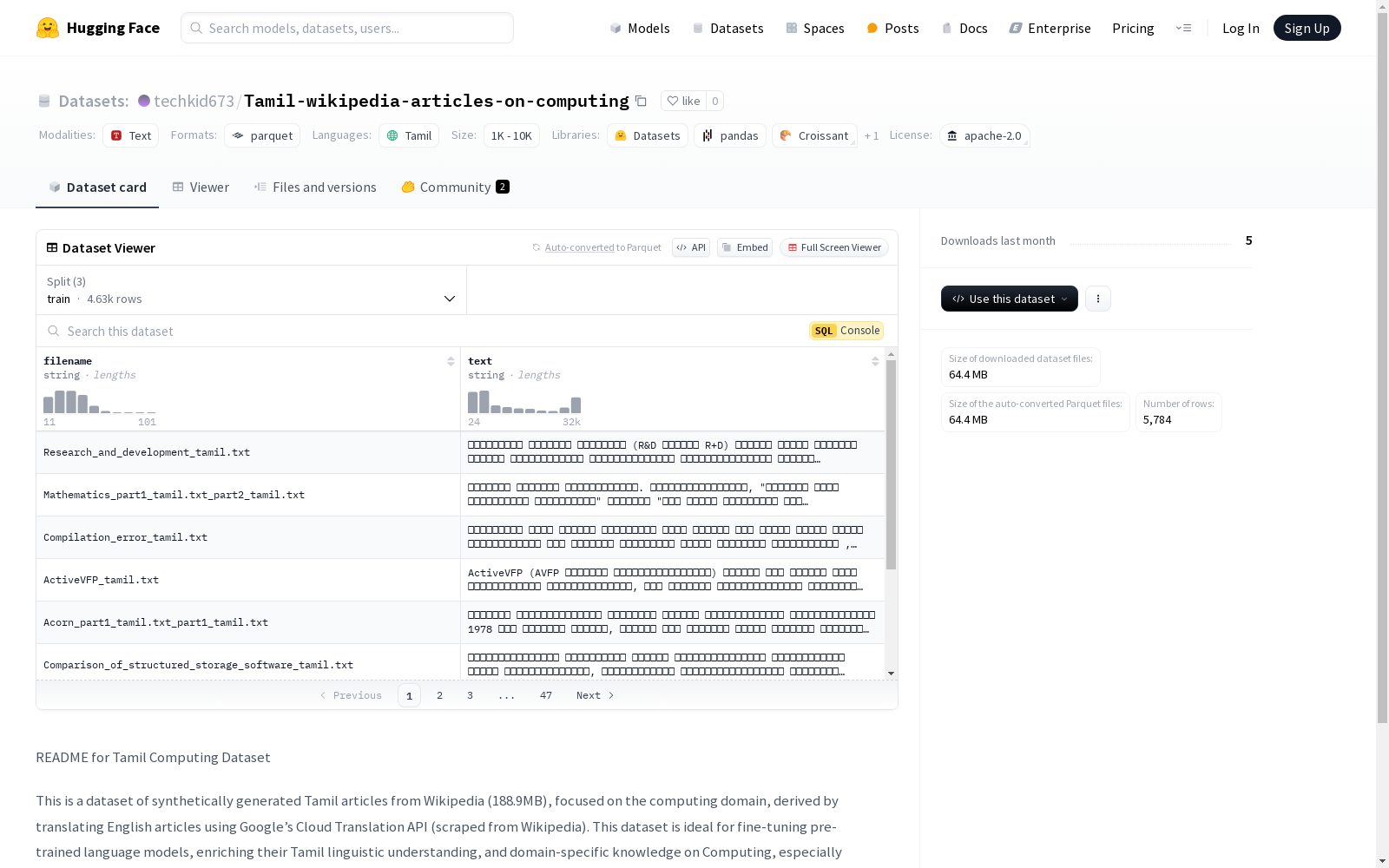Select the Acorn_part1_tamil.txt_part1_tamil.txt cell

click(x=248, y=622)
